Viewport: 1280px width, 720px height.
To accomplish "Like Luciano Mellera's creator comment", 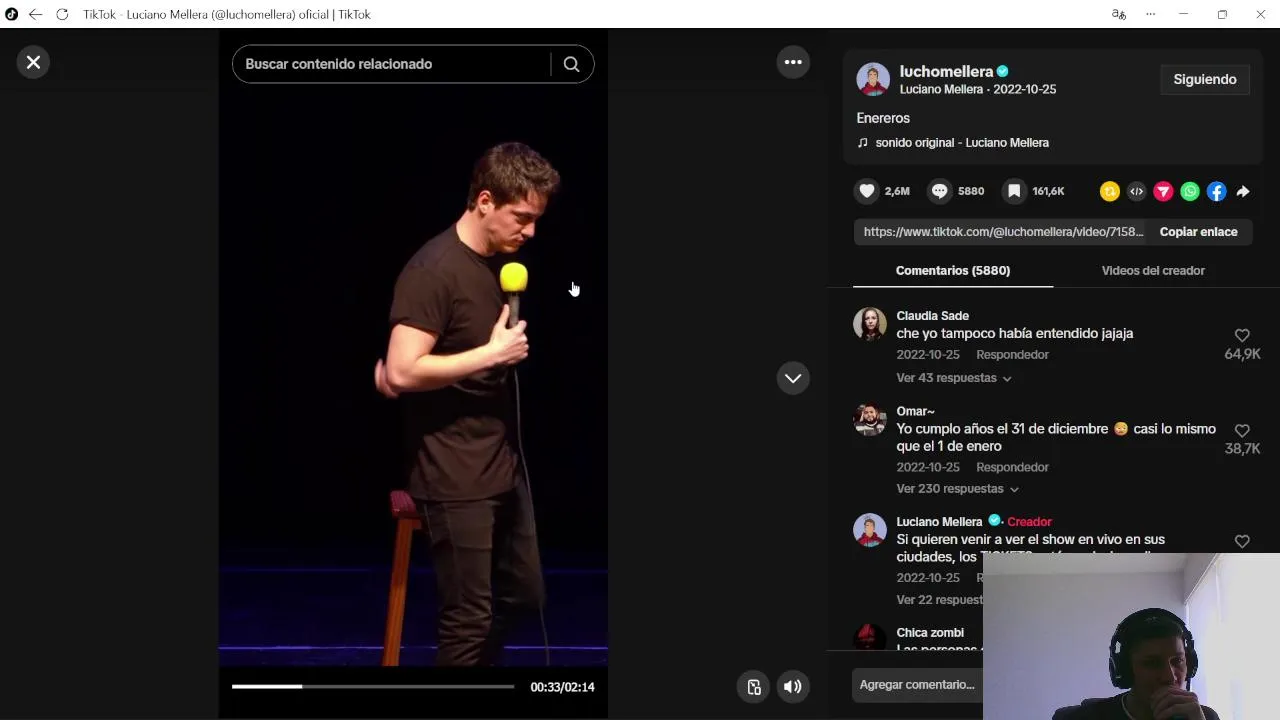I will (x=1242, y=541).
